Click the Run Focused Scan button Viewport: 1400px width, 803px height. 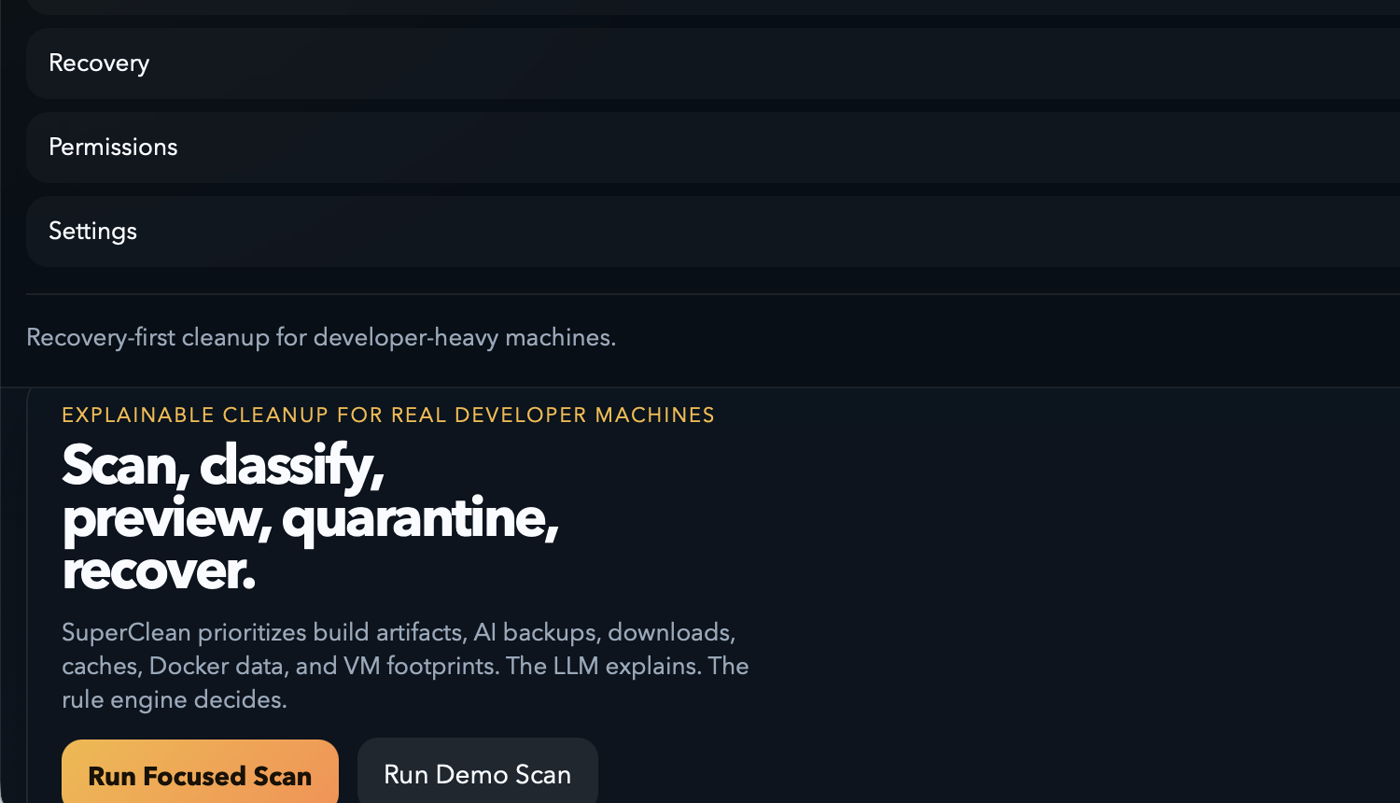point(200,775)
